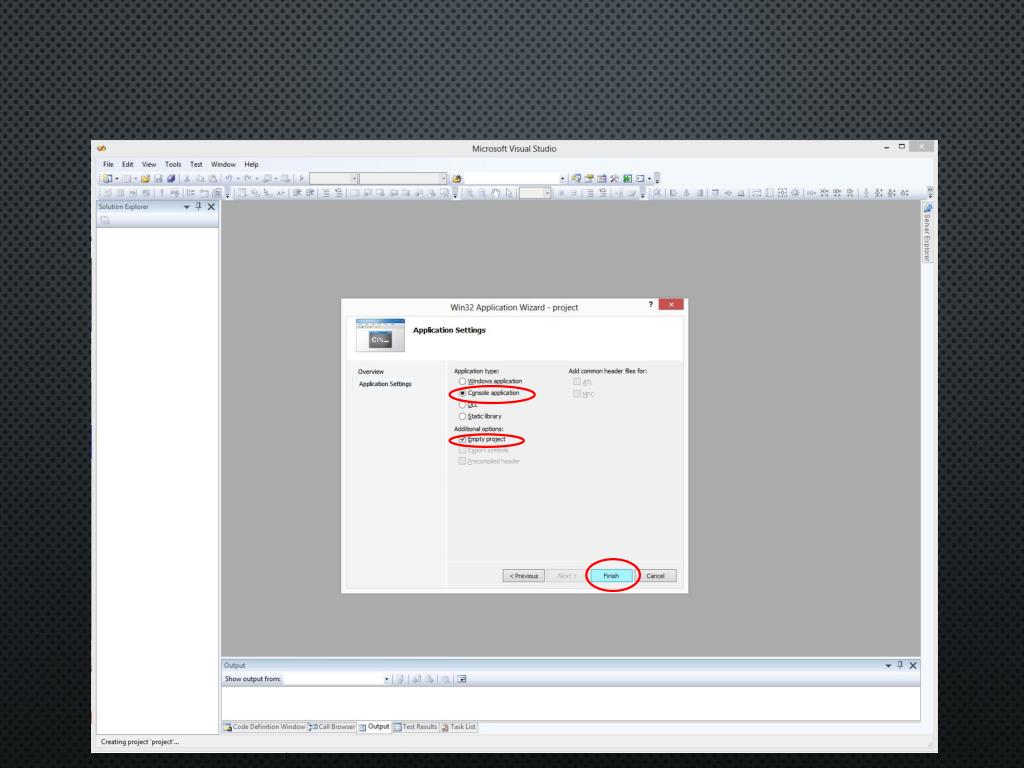Click the Open File folder icon
This screenshot has width=1024, height=768.
pos(145,178)
